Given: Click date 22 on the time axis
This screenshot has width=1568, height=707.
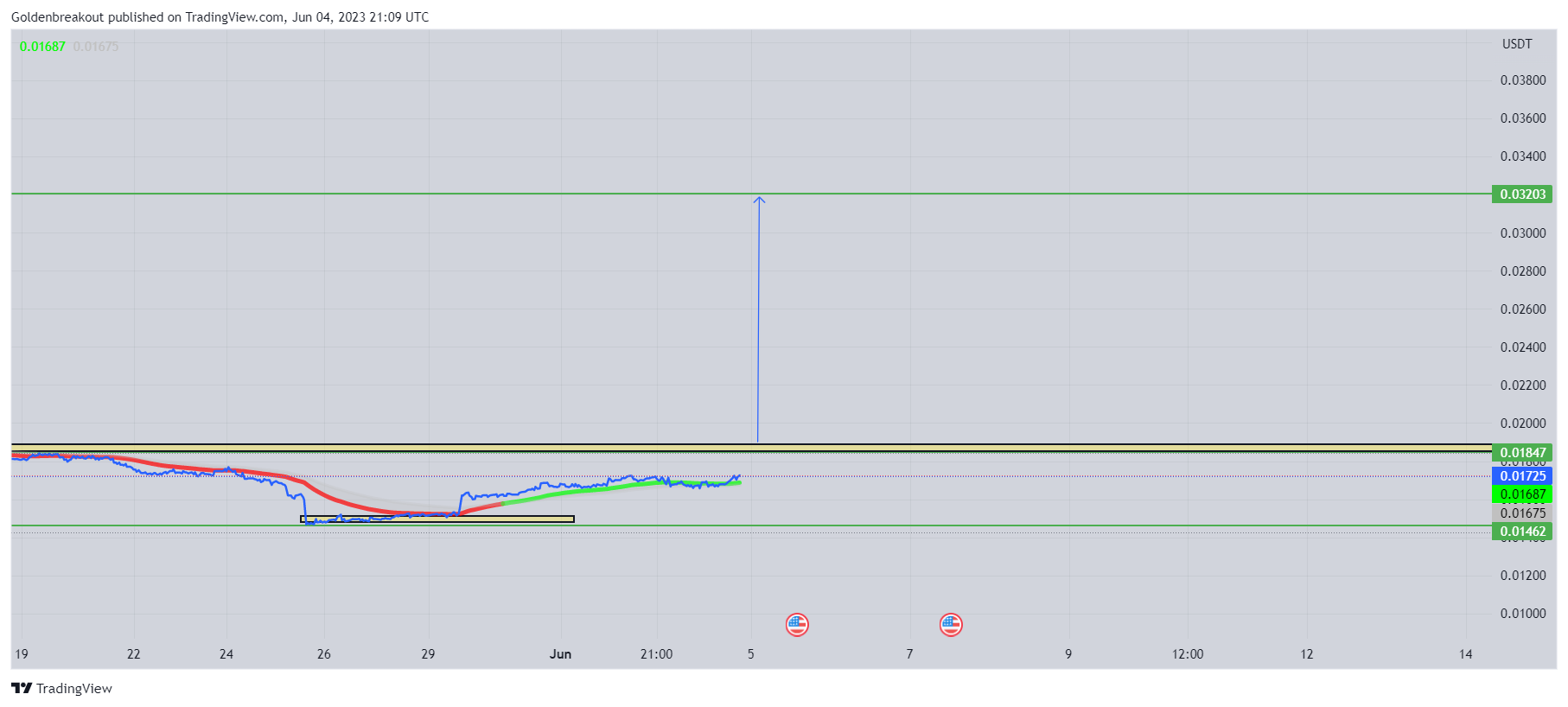Looking at the screenshot, I should click(x=133, y=654).
